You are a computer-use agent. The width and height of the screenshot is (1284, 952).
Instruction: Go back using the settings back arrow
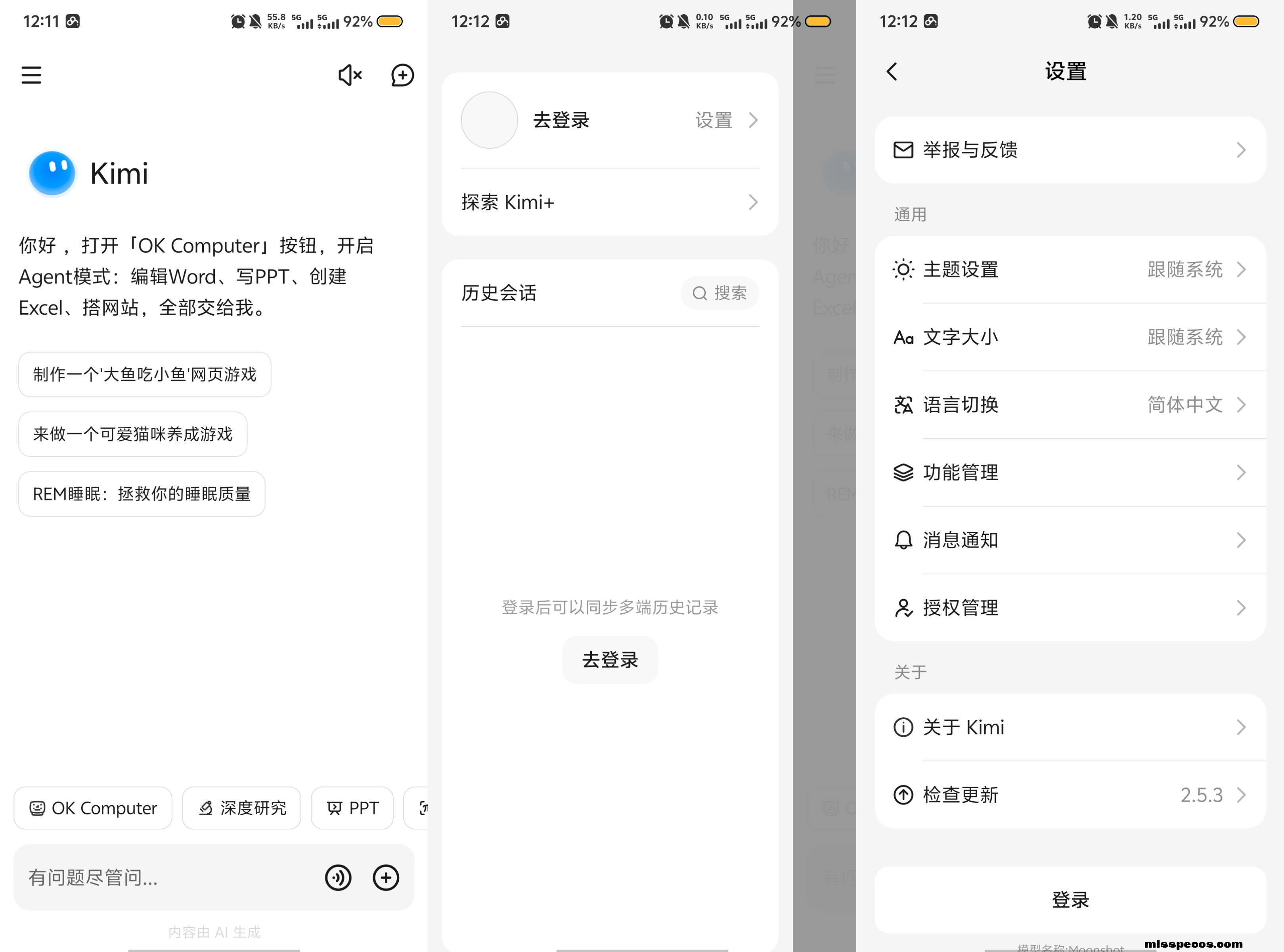click(x=892, y=72)
